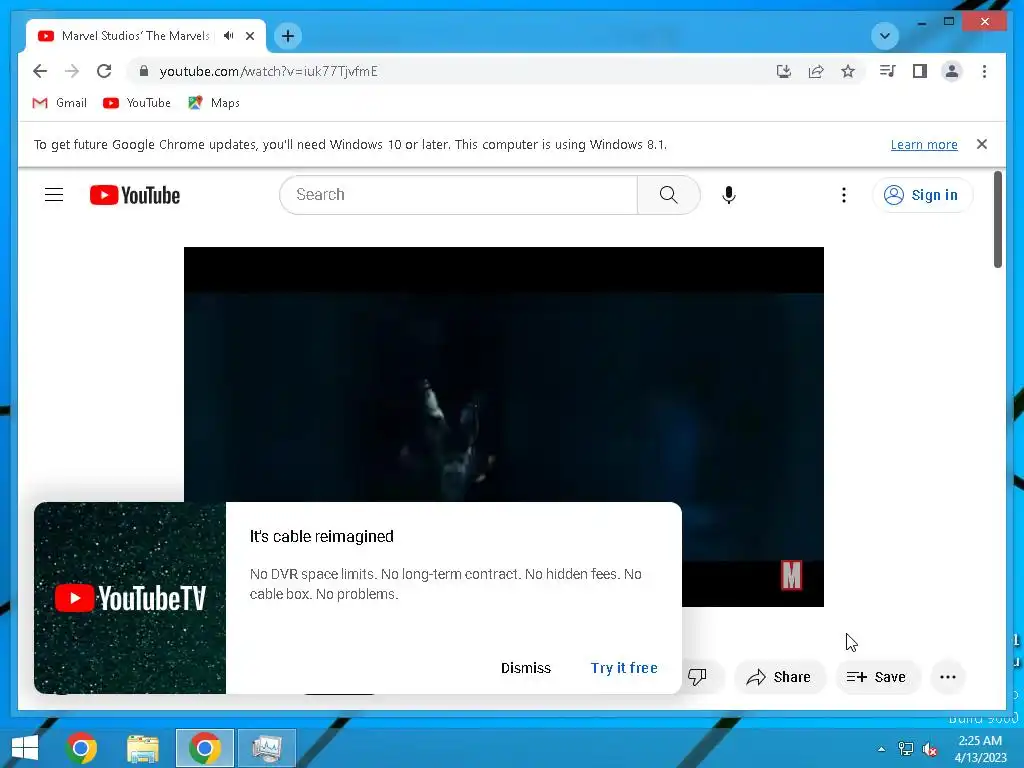Click the padlock site info icon

[144, 71]
